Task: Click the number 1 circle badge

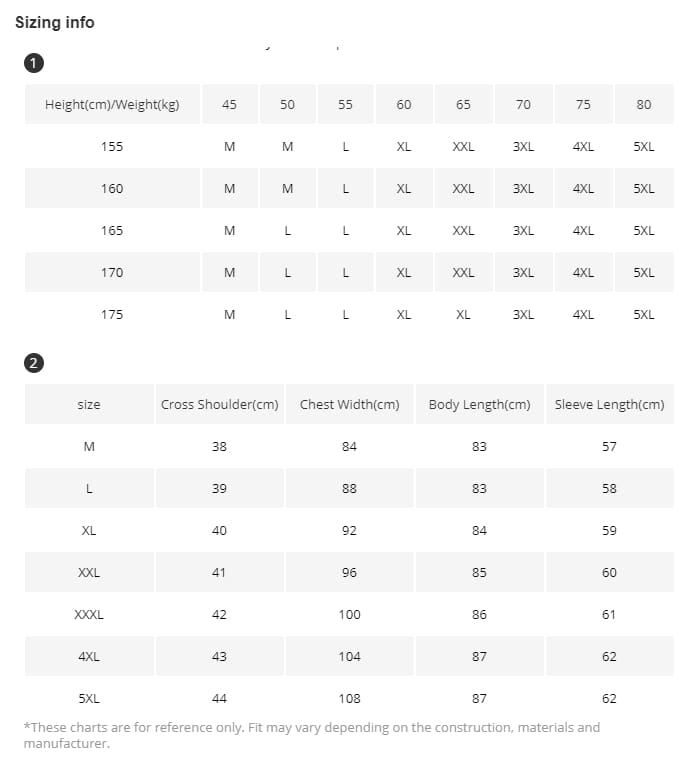Action: 34,64
